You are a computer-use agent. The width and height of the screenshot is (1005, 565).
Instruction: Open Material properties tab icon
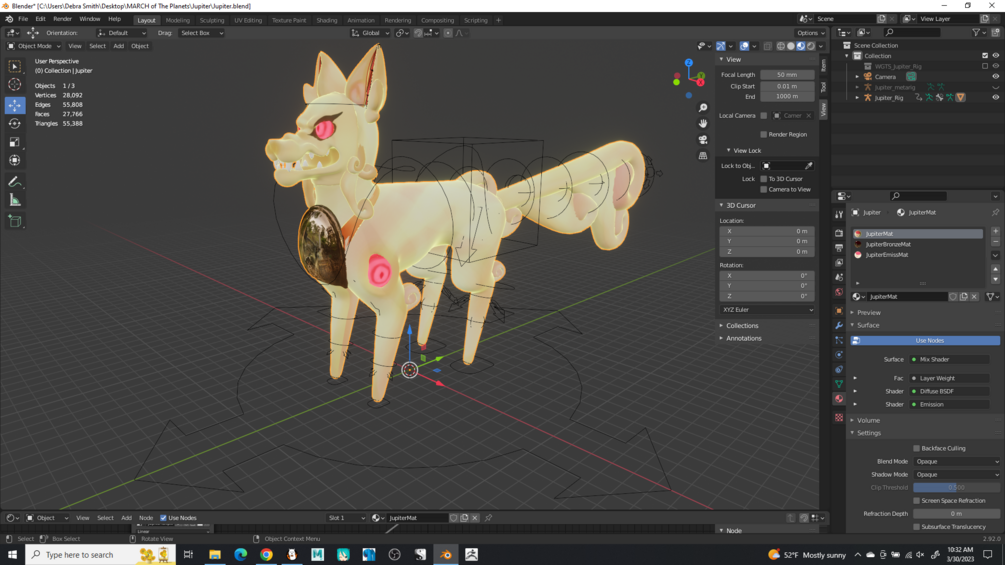839,398
